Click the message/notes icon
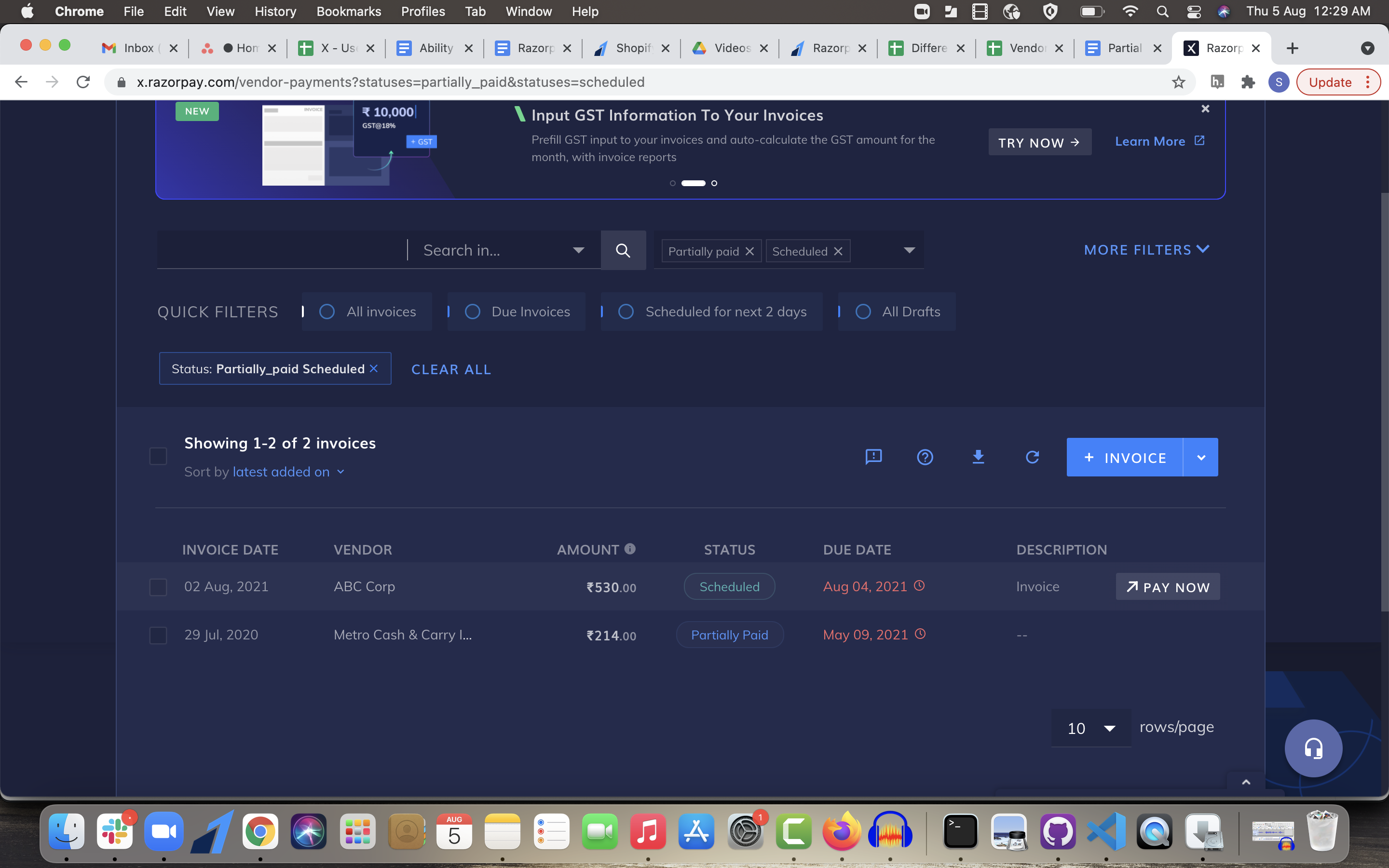Screen dimensions: 1389x868 point(873,457)
